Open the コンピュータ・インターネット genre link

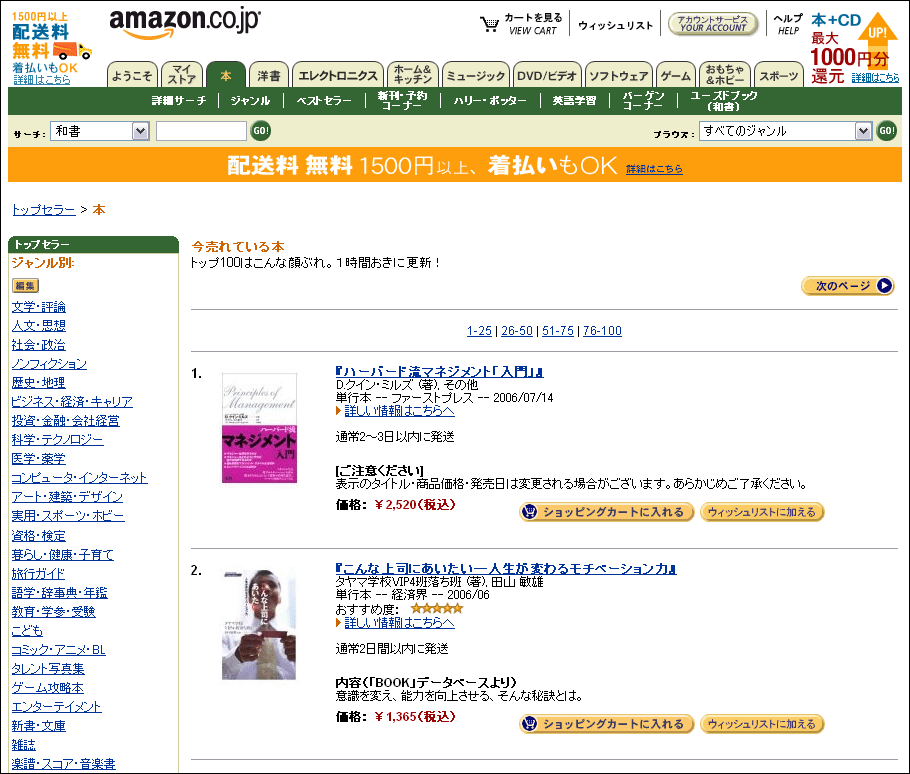tap(80, 478)
